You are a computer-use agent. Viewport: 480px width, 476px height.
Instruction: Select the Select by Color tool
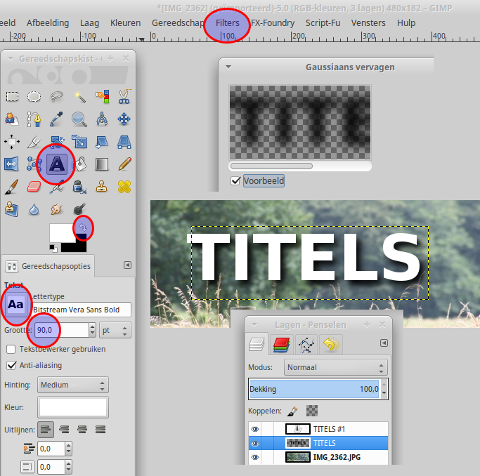[102, 97]
